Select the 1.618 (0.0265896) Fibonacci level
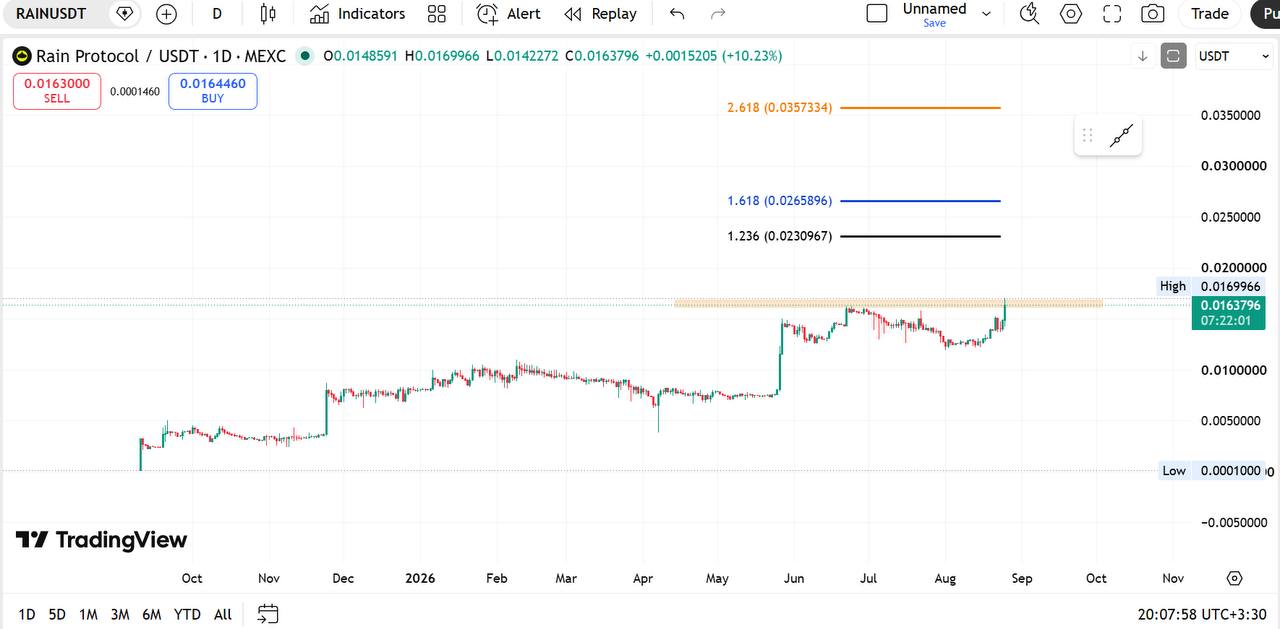The width and height of the screenshot is (1280, 629). point(780,201)
